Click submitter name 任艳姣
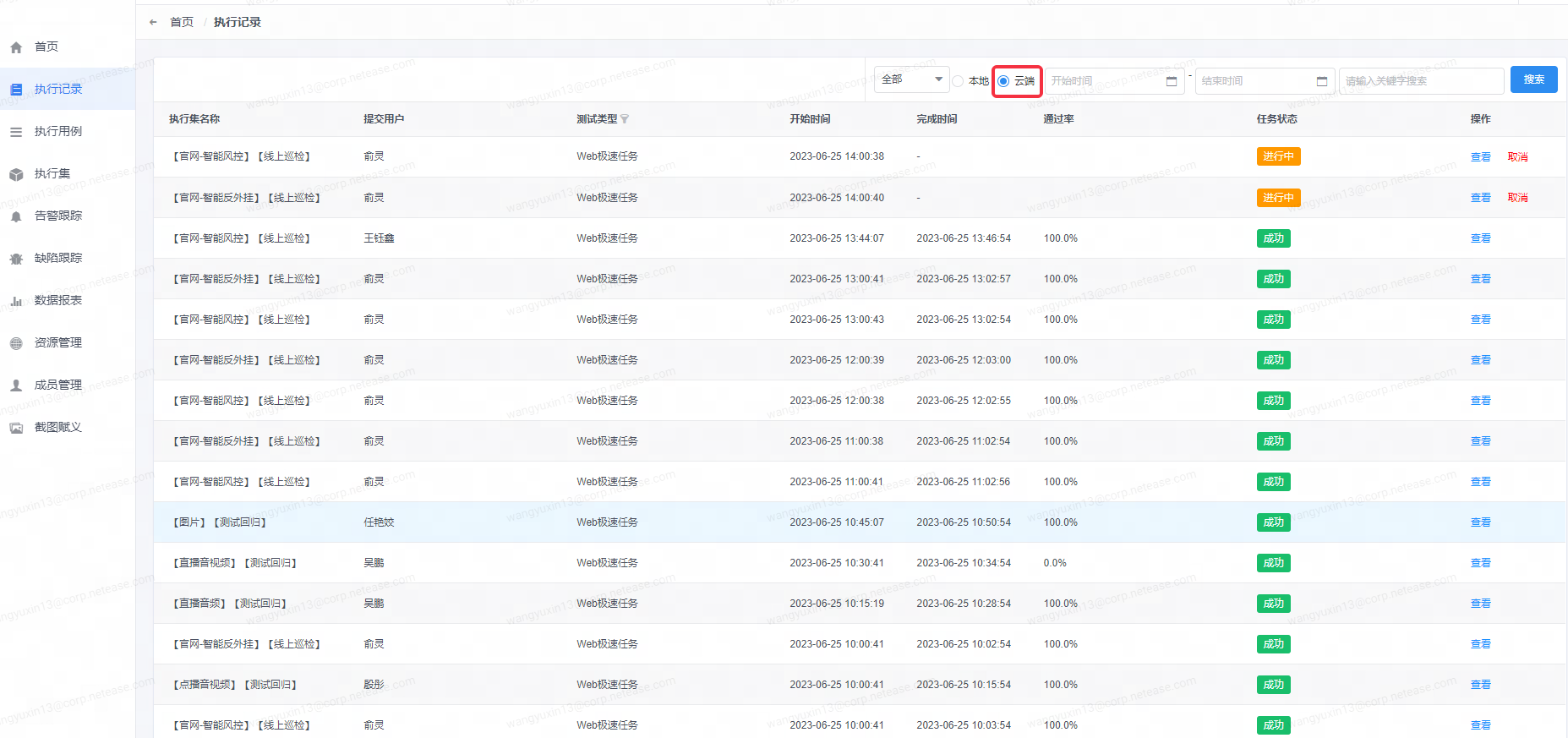 tap(379, 522)
